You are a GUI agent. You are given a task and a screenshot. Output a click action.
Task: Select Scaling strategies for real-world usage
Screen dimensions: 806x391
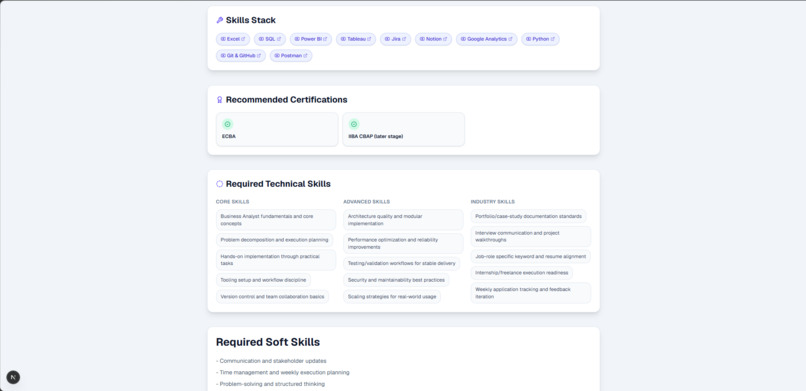392,297
